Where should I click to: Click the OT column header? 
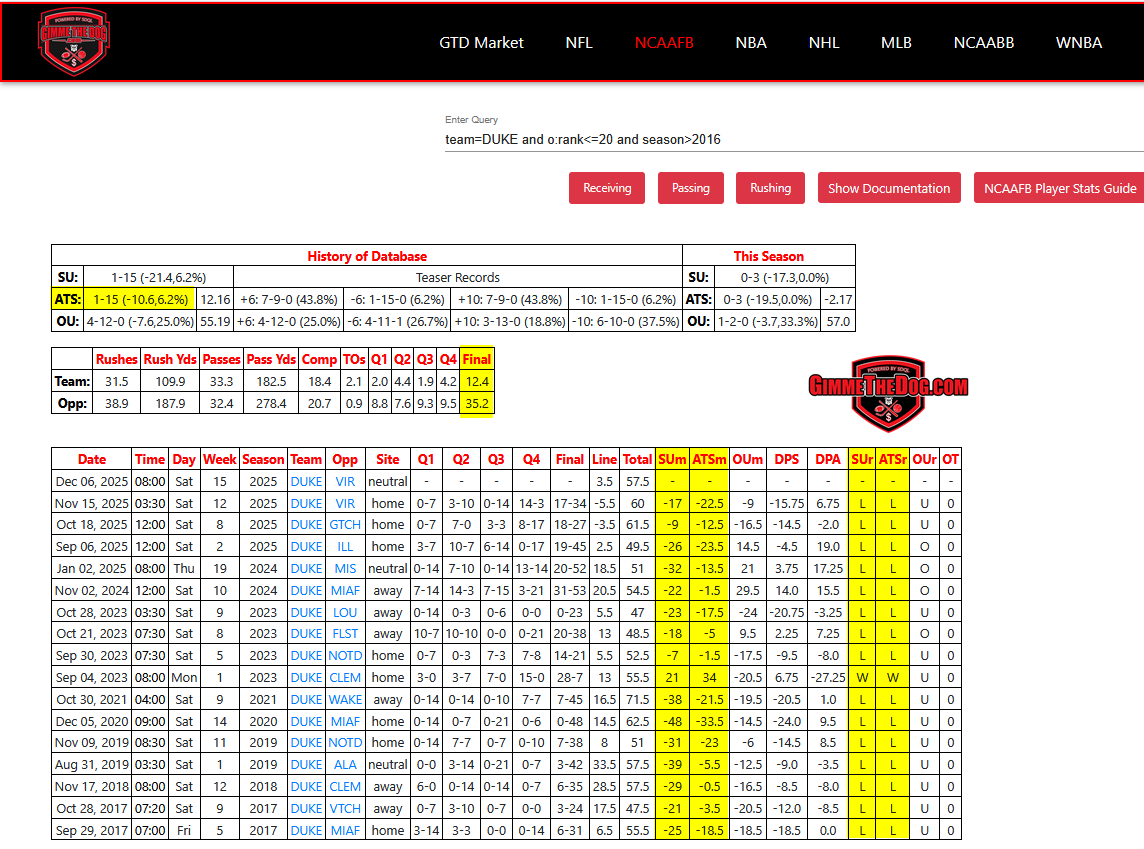(x=951, y=460)
